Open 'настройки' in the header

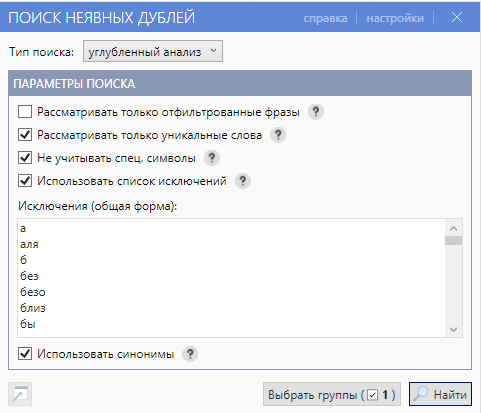(395, 18)
